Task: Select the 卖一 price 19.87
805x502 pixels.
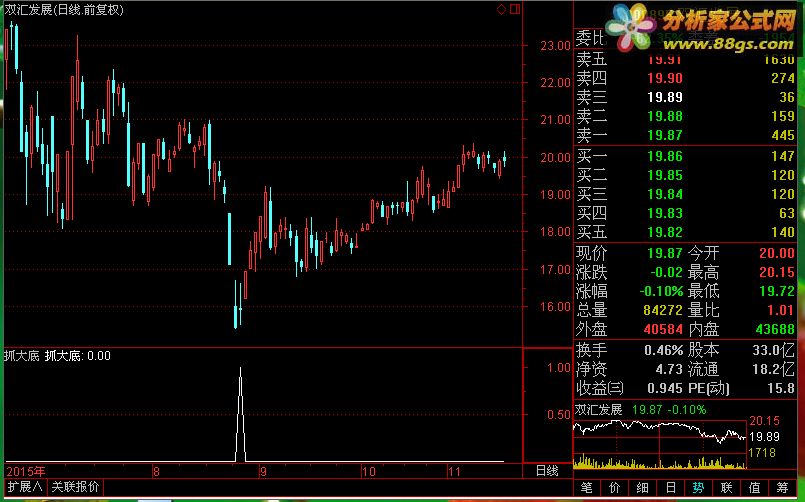Action: click(x=665, y=135)
